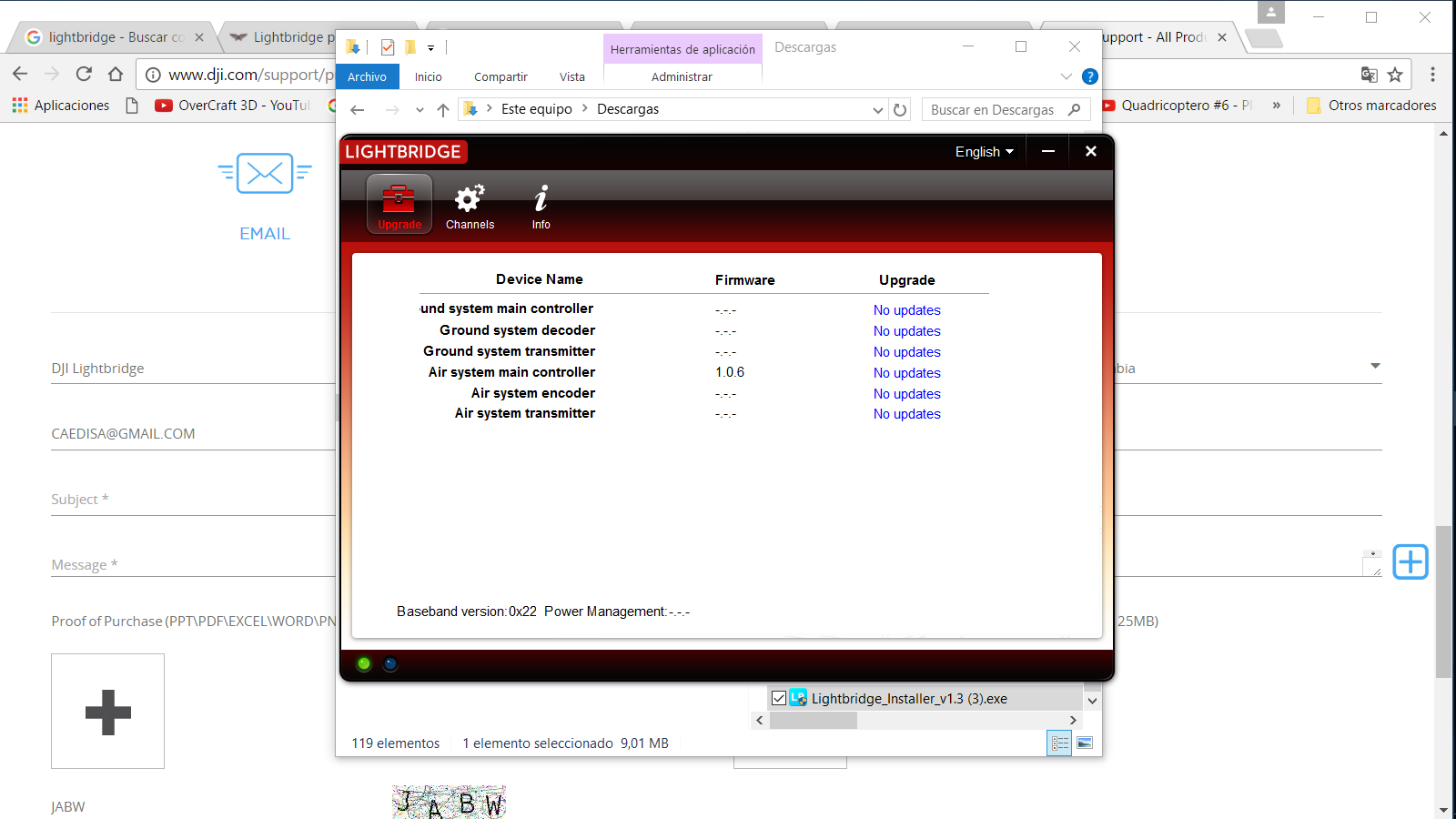This screenshot has height=819, width=1456.
Task: Click No updates for Ground system decoder
Action: pyautogui.click(x=906, y=331)
